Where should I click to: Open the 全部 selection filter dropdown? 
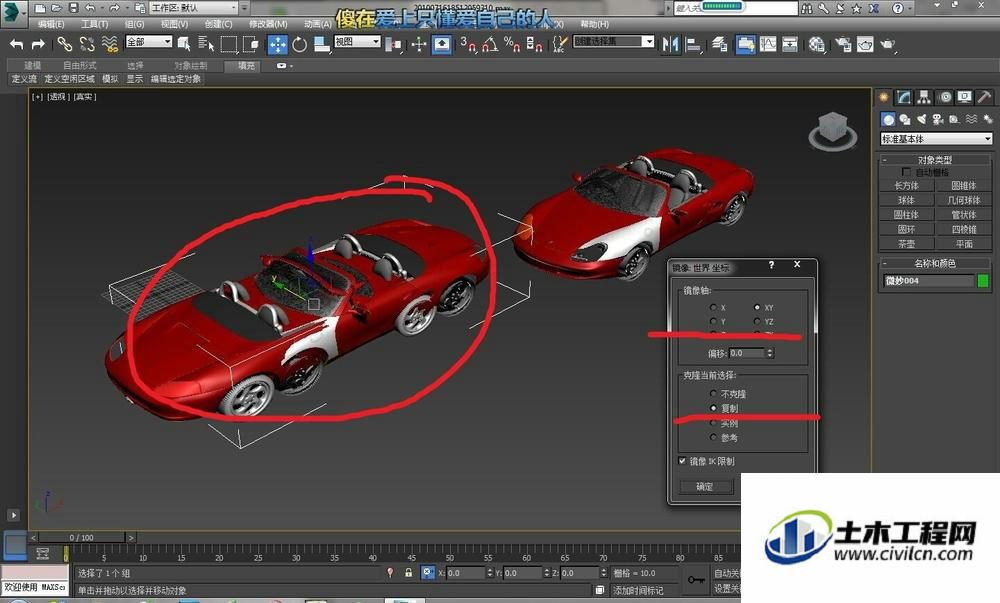pos(149,42)
